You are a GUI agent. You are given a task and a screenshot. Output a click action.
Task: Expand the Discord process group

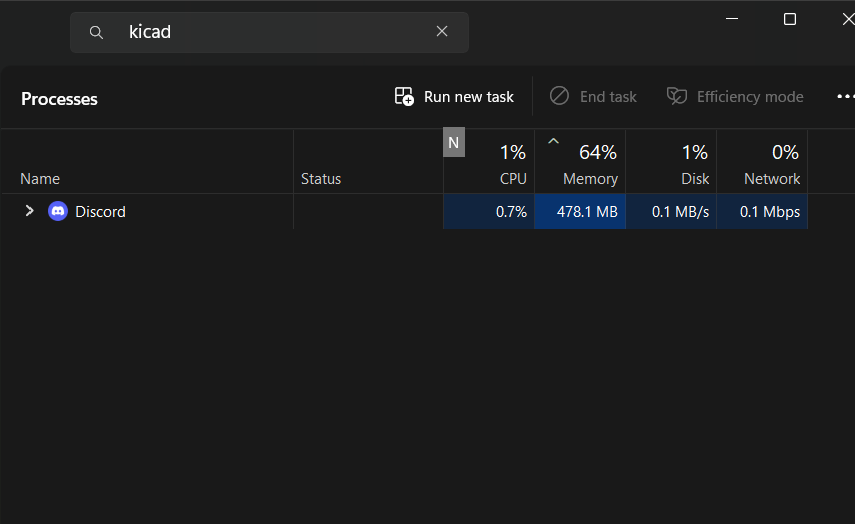tap(29, 211)
